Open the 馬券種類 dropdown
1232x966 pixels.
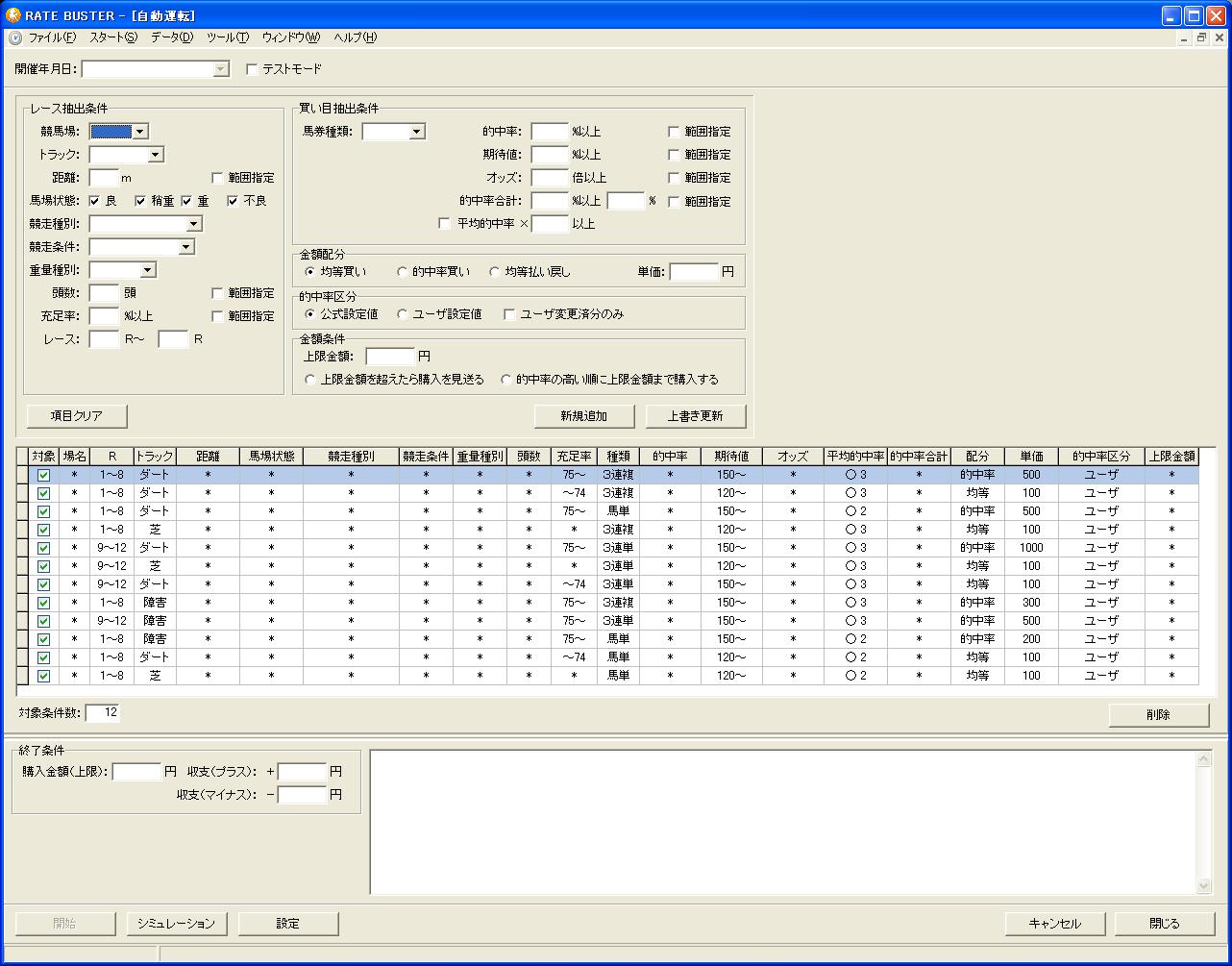tap(417, 132)
